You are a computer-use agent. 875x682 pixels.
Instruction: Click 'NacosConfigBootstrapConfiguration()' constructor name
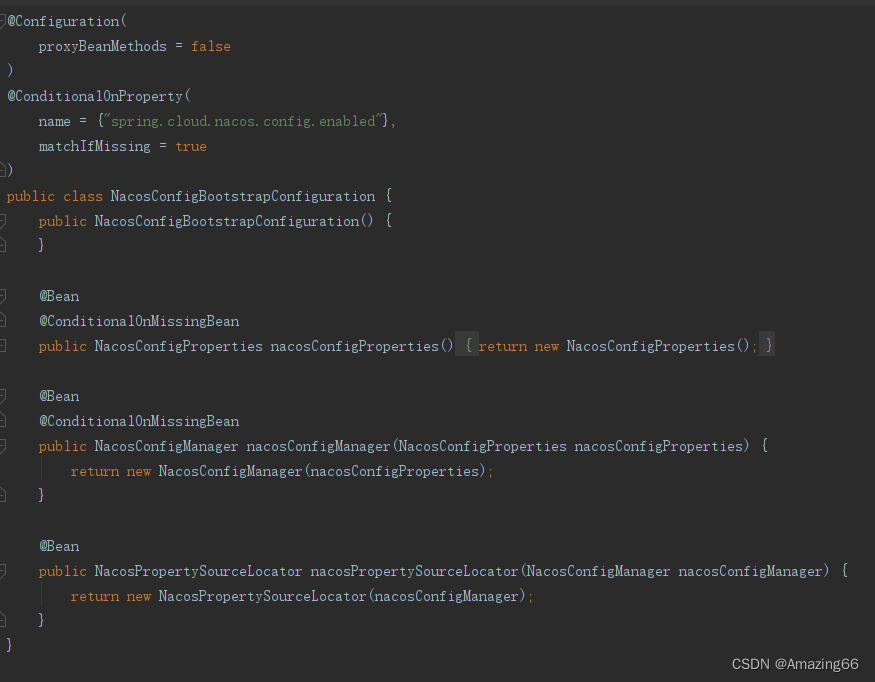[x=234, y=221]
